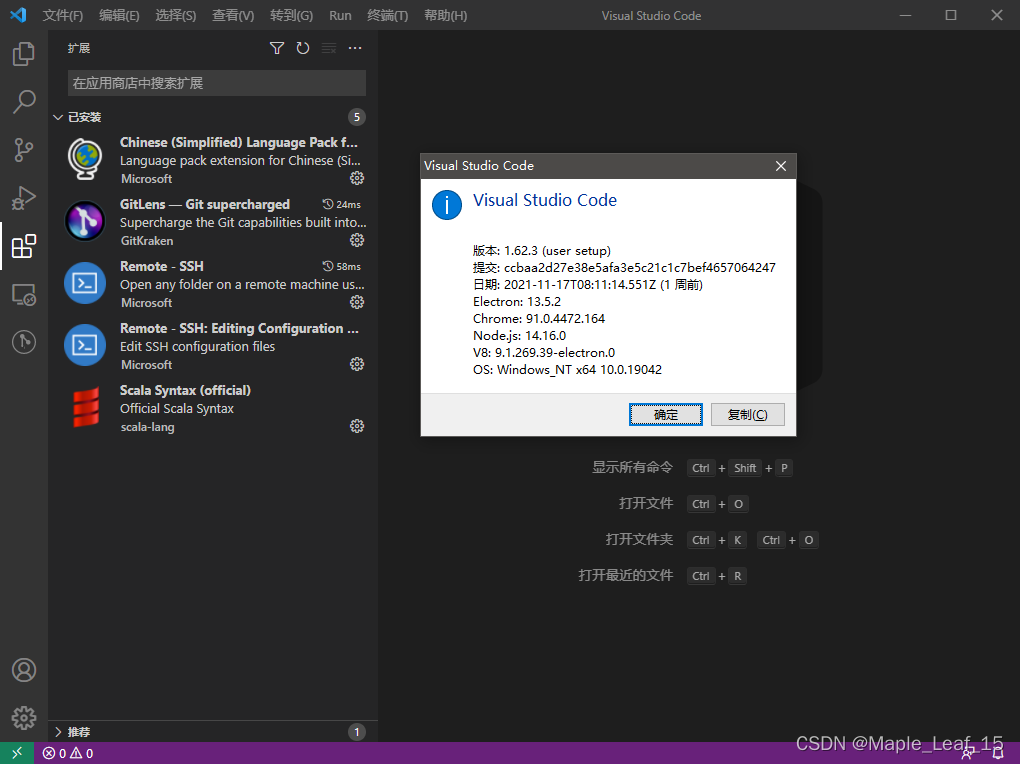Click the Chinese Language Pack globe icon
Image resolution: width=1020 pixels, height=764 pixels.
85,159
